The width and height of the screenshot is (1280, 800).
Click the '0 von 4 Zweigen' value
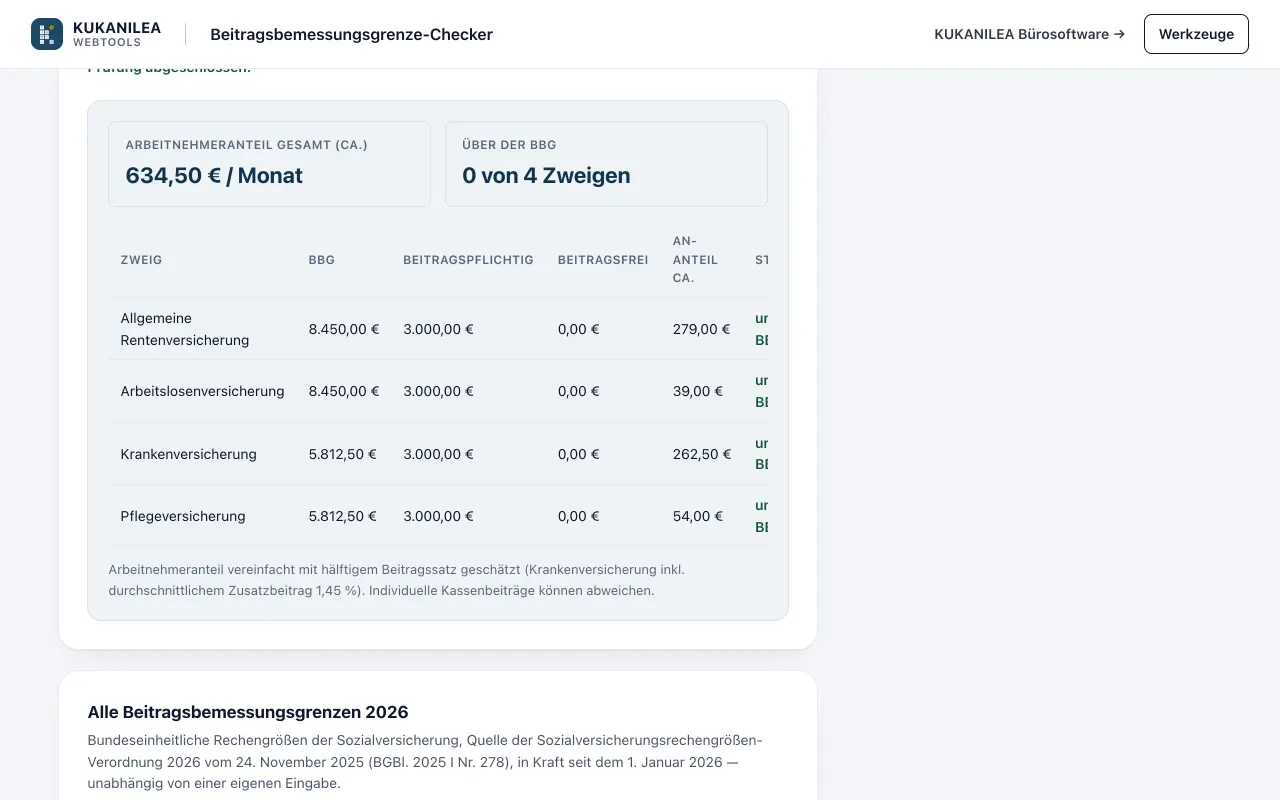click(546, 175)
